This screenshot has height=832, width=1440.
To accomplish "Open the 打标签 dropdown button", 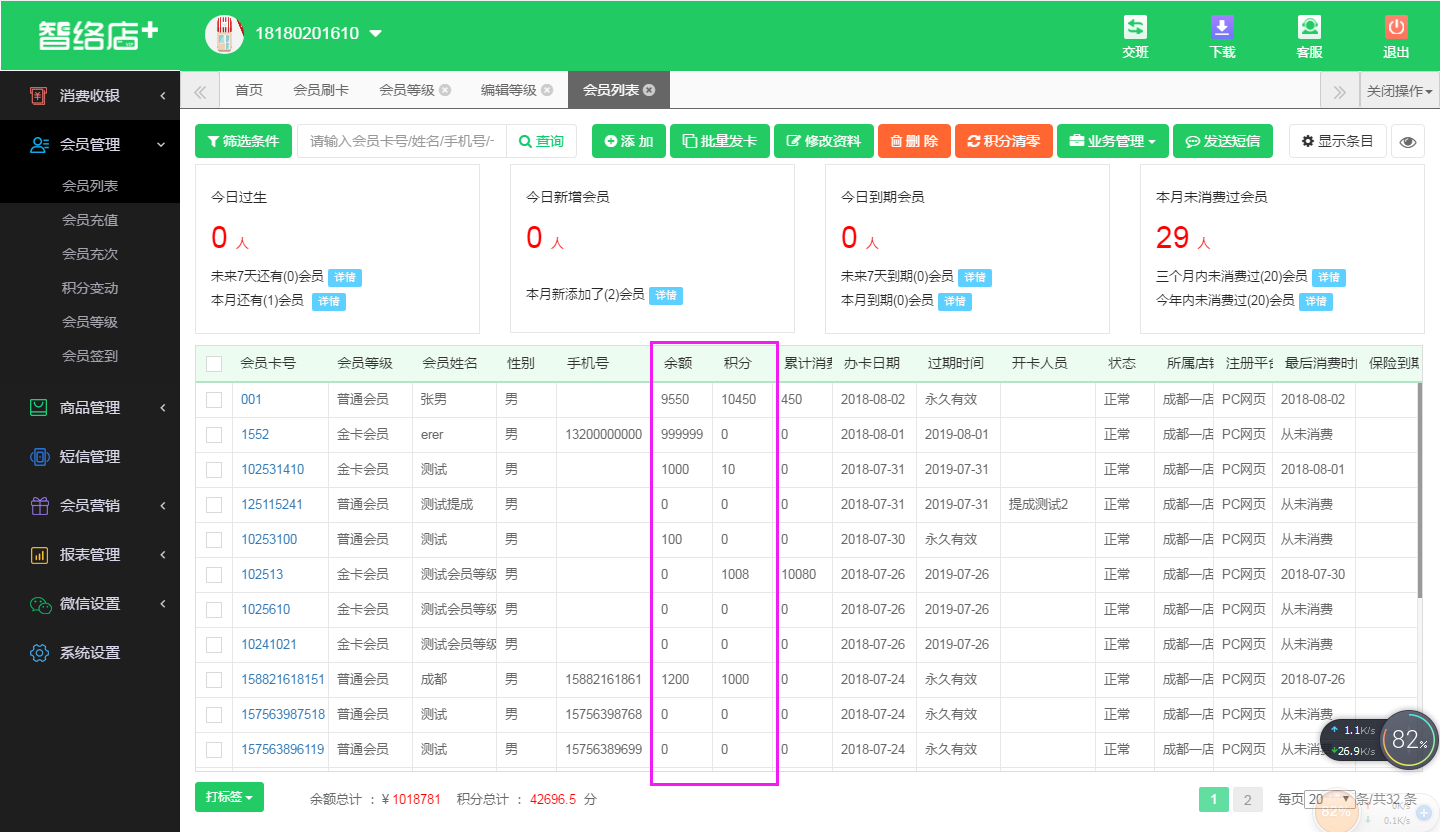I will tap(229, 797).
